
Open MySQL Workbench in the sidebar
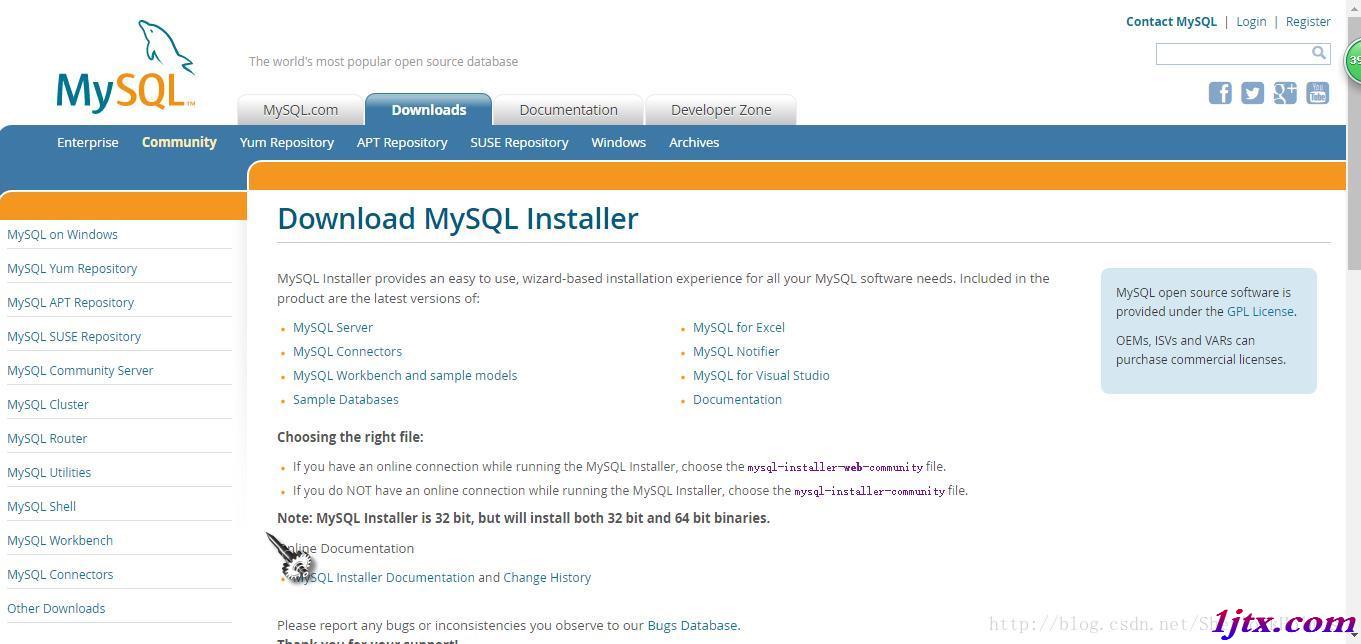[x=60, y=540]
